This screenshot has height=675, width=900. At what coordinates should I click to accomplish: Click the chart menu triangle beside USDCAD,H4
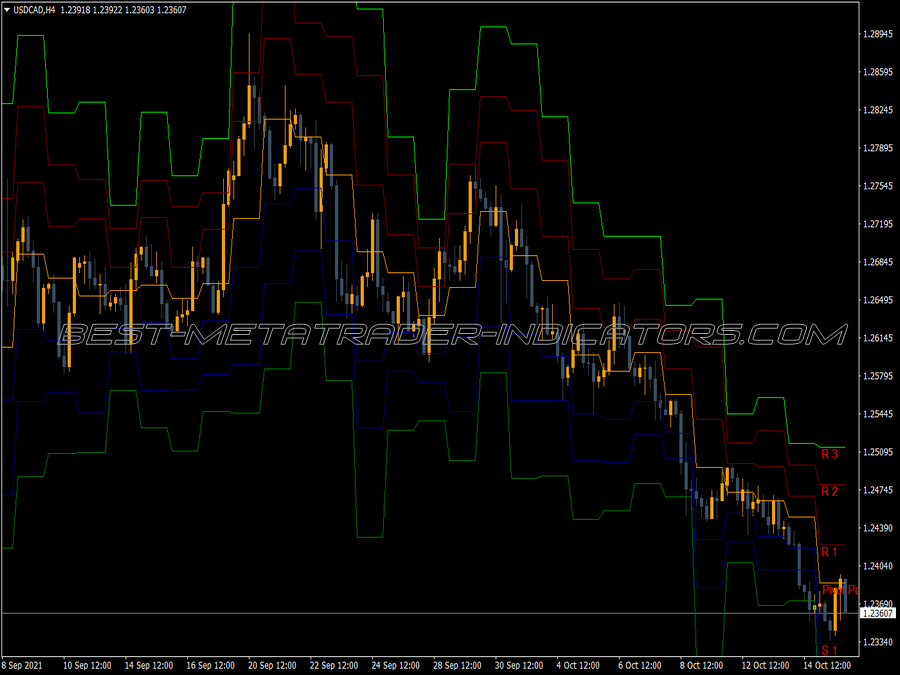[x=7, y=10]
